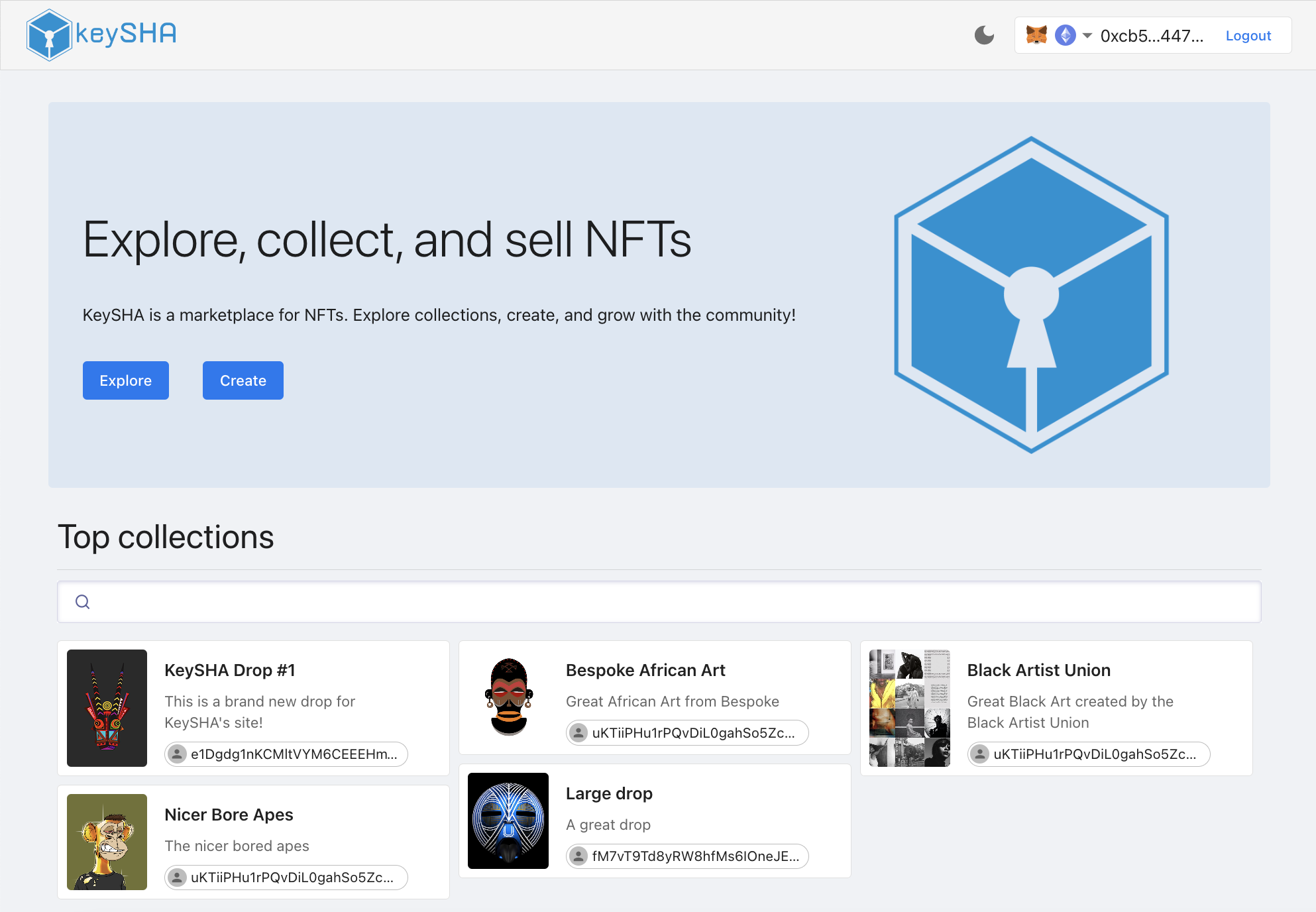Click the large keyhole cube hero image
Image resolution: width=1316 pixels, height=912 pixels.
coord(1031,295)
